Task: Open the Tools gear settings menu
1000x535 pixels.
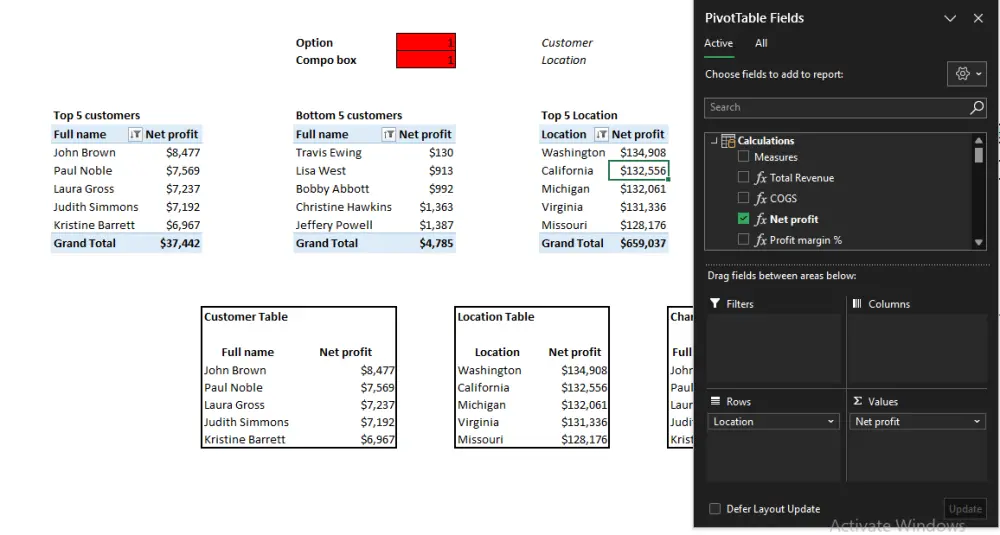Action: [967, 74]
